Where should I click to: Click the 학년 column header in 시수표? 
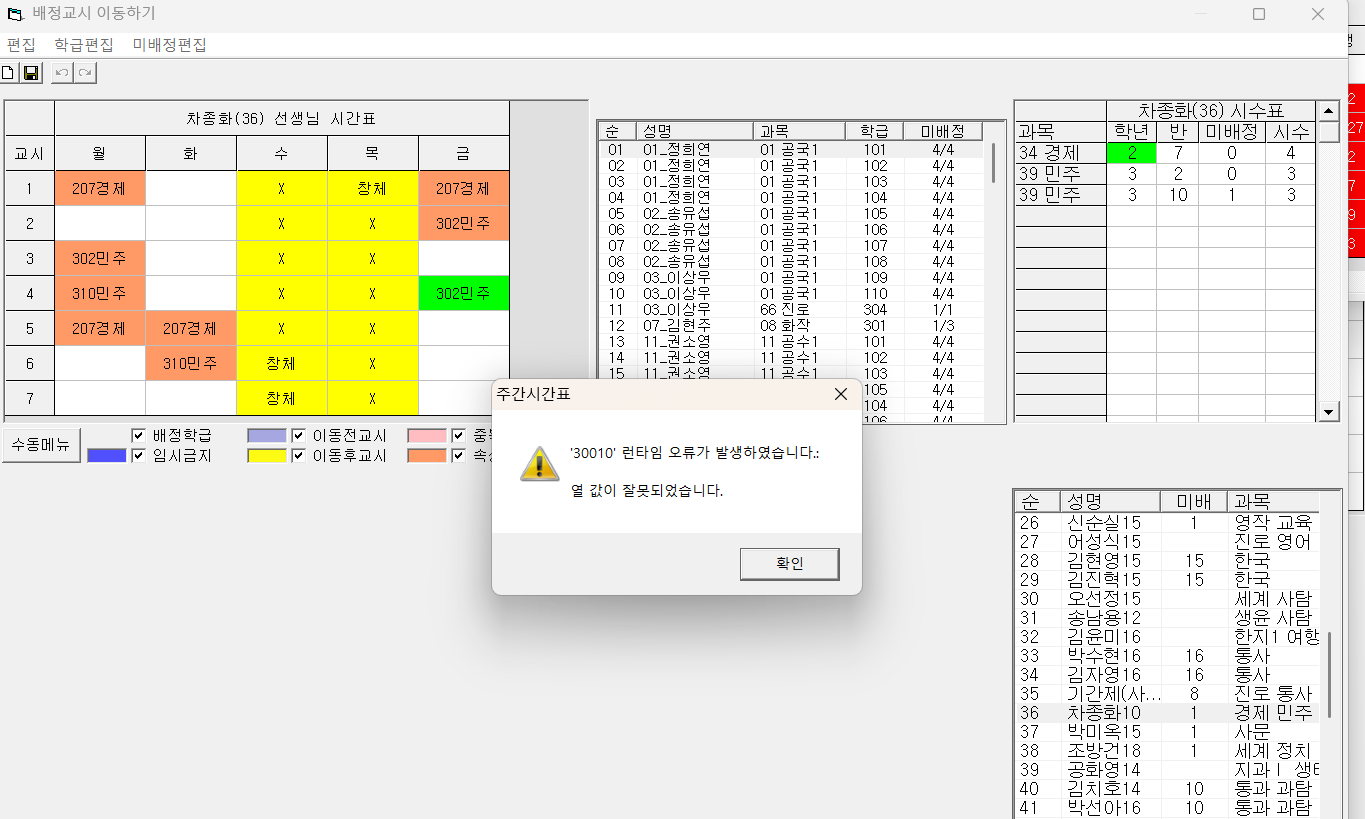tap(1131, 132)
